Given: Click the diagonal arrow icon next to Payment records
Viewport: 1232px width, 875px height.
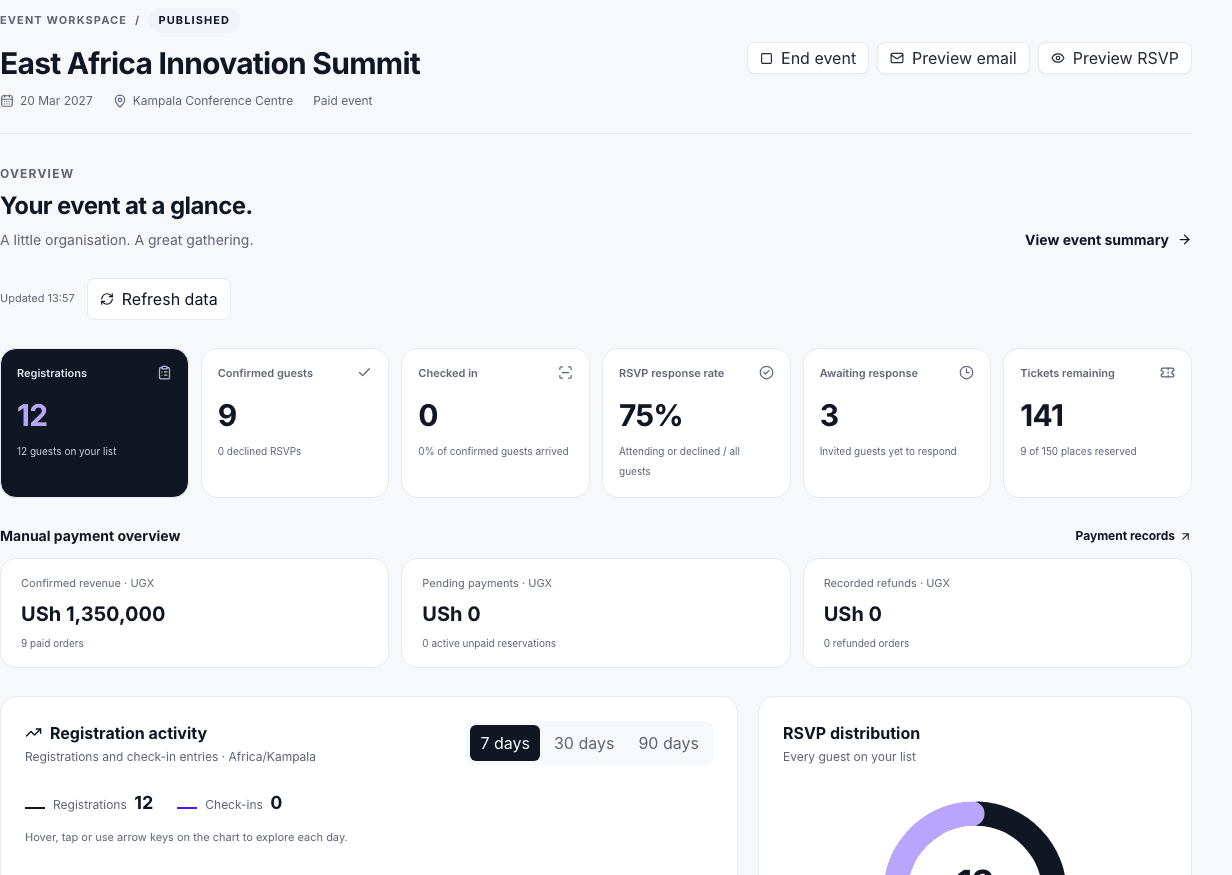Looking at the screenshot, I should (x=1186, y=536).
